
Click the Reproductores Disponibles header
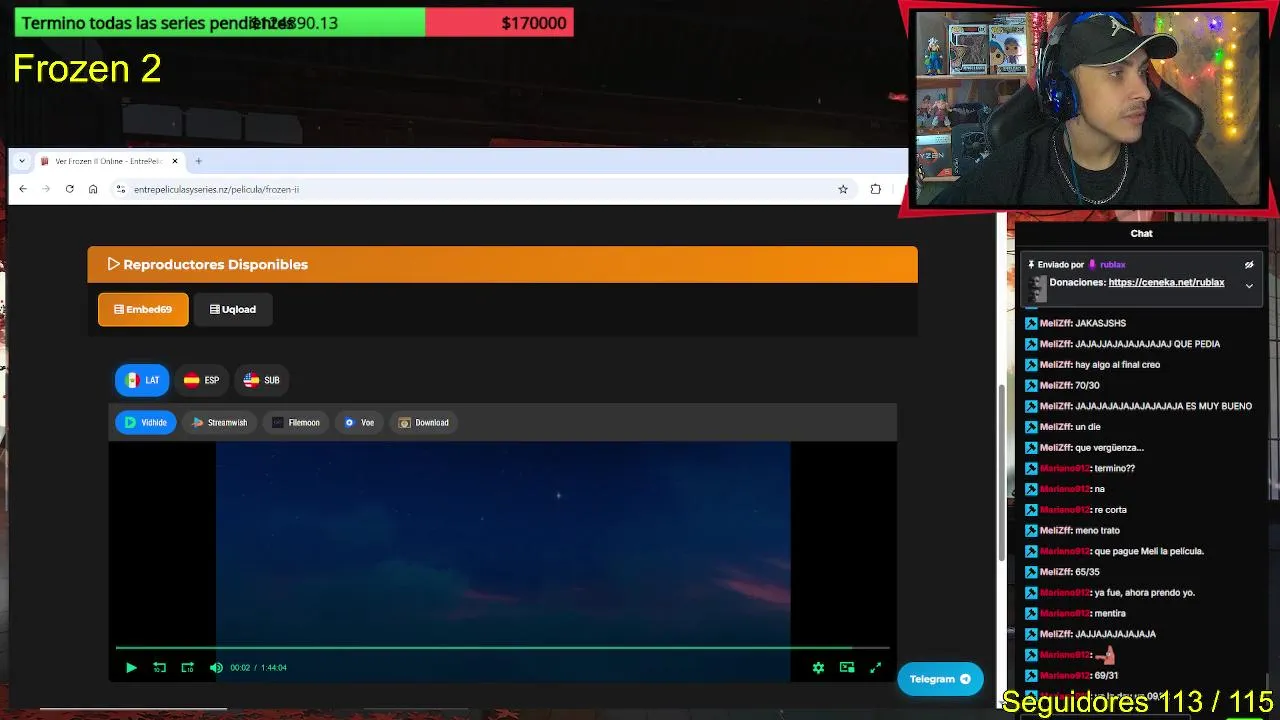[x=502, y=264]
